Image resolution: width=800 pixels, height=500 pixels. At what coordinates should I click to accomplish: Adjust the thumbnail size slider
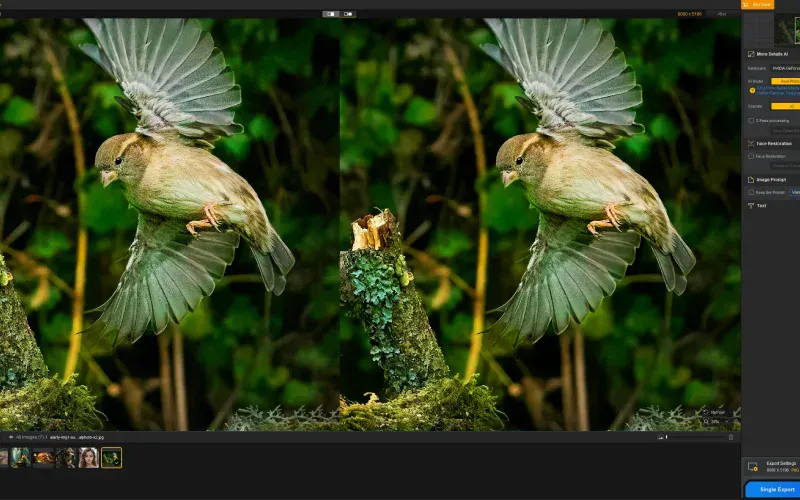pos(694,437)
